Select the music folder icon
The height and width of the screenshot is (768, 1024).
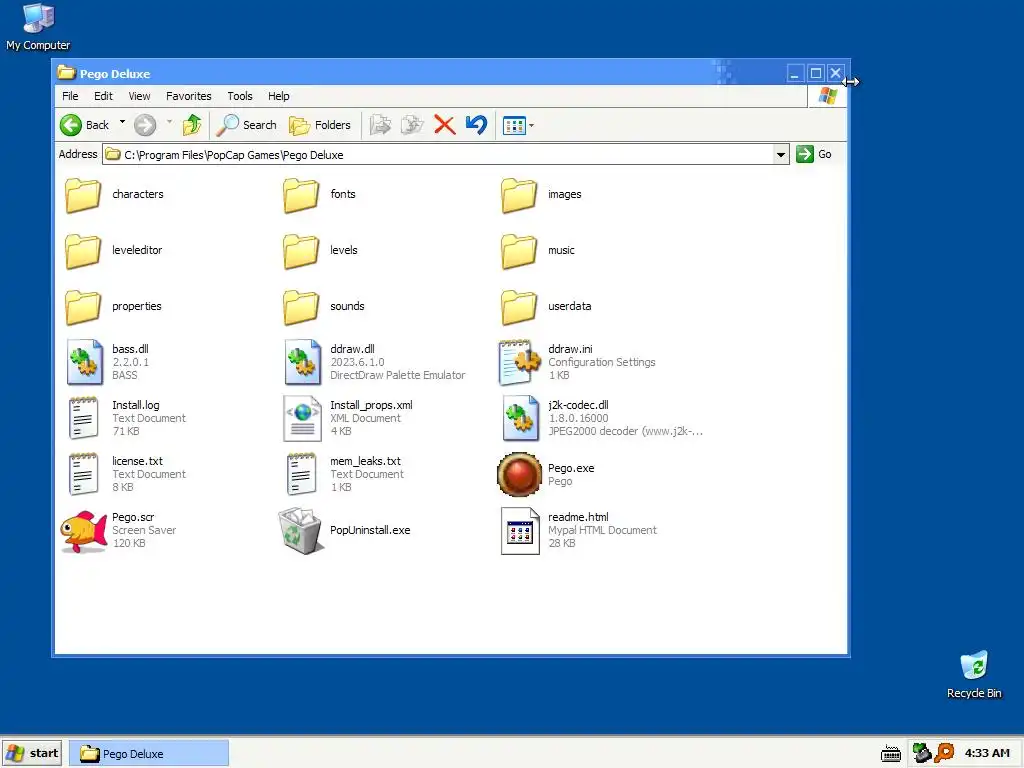[x=519, y=251]
